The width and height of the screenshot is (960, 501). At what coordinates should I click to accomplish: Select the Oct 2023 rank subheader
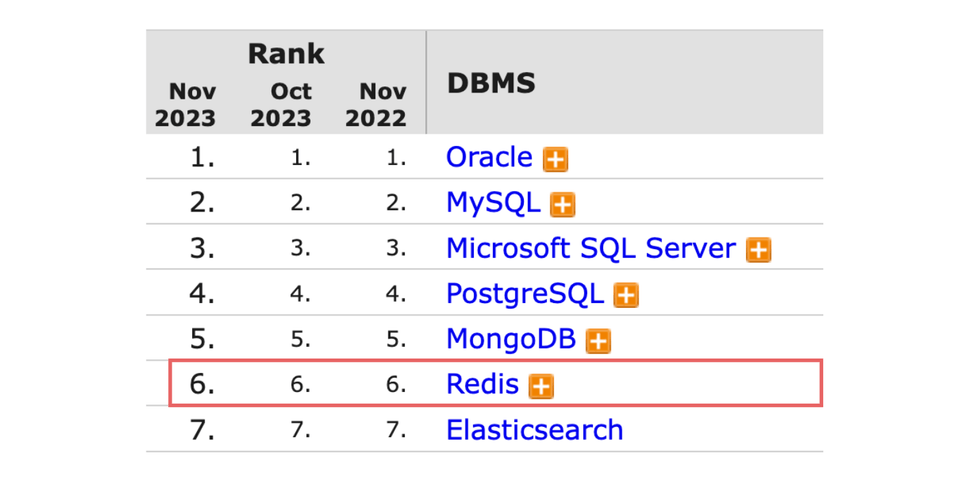tap(281, 104)
